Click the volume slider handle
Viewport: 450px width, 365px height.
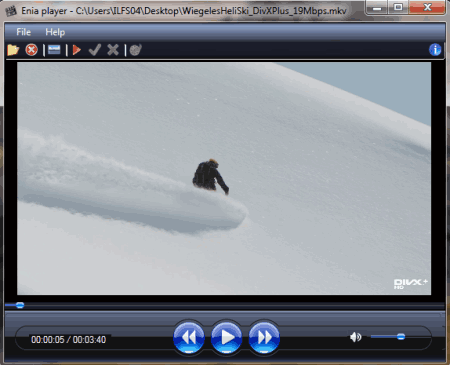(401, 337)
